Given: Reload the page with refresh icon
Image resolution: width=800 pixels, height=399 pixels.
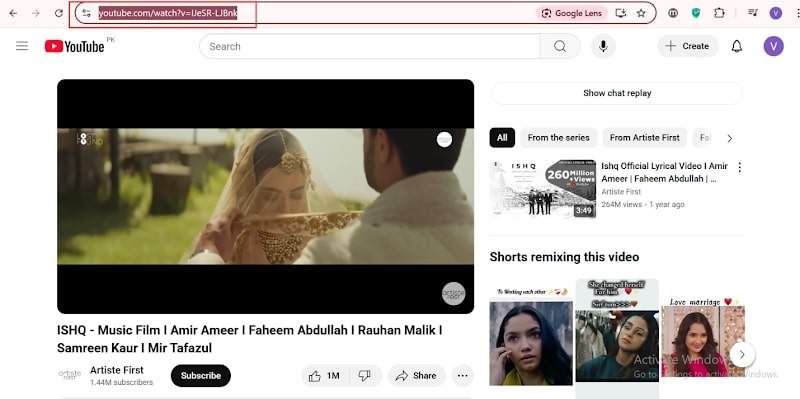Looking at the screenshot, I should pos(59,13).
